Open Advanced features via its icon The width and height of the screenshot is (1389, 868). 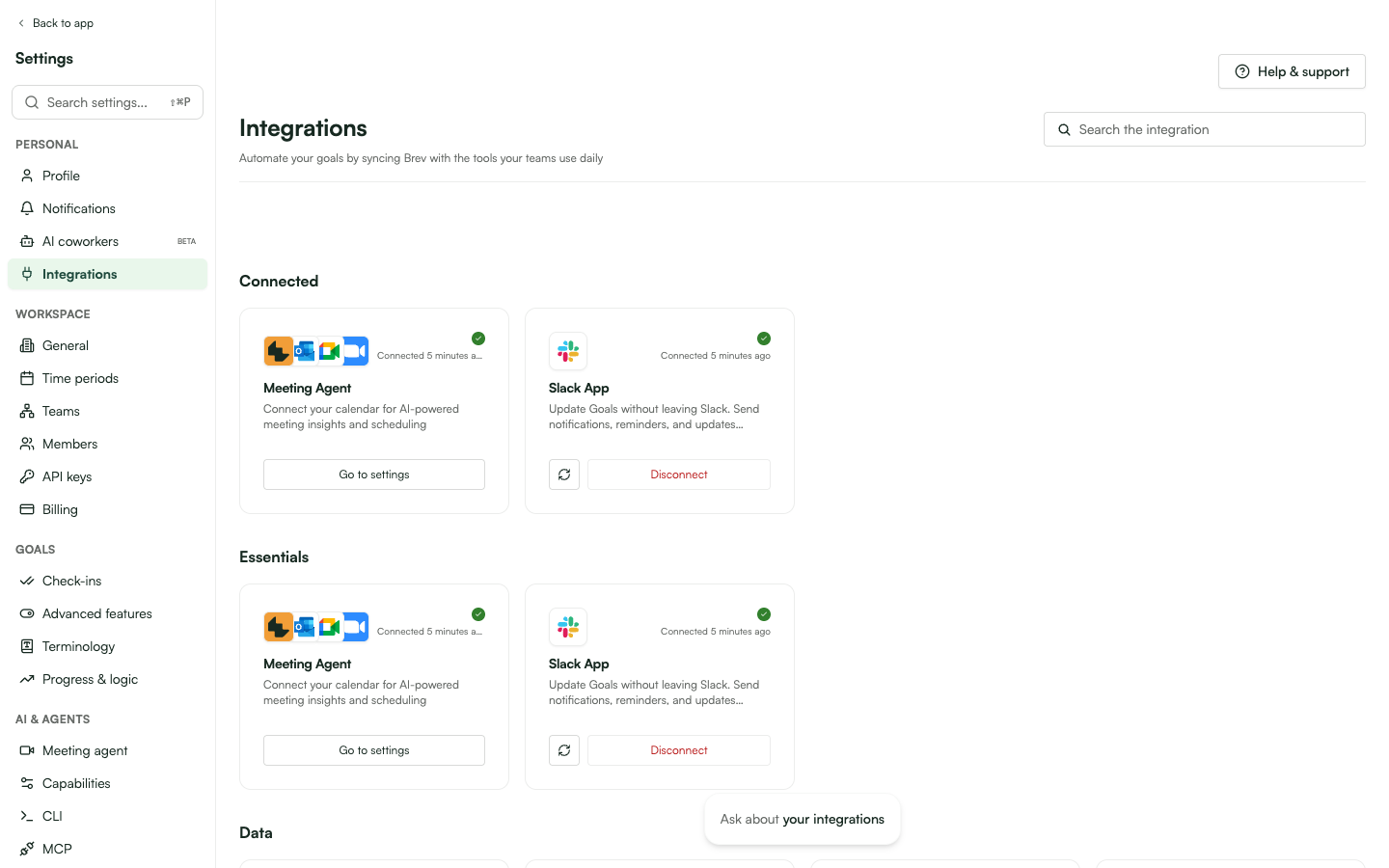point(27,613)
